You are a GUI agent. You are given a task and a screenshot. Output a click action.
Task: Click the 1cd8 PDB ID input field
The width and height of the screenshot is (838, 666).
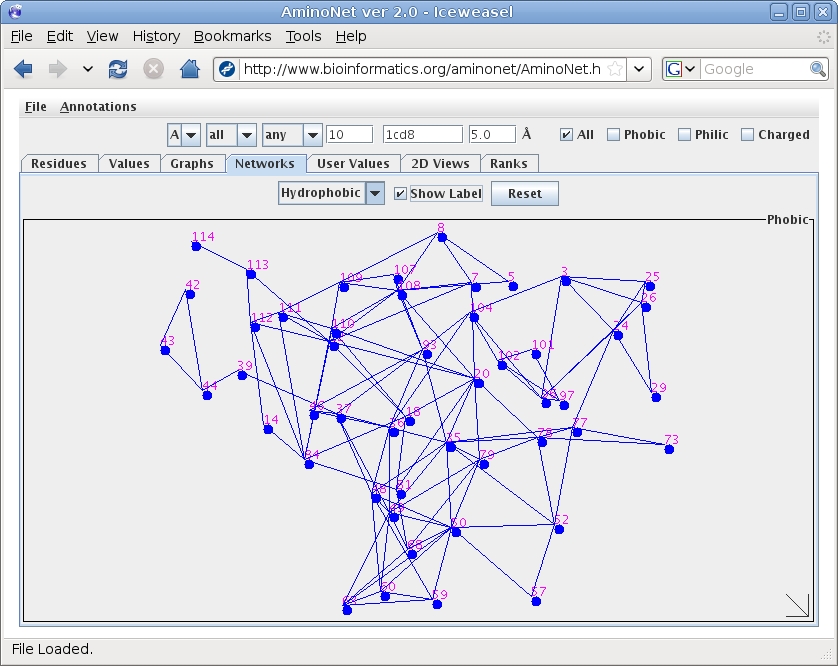click(x=423, y=135)
